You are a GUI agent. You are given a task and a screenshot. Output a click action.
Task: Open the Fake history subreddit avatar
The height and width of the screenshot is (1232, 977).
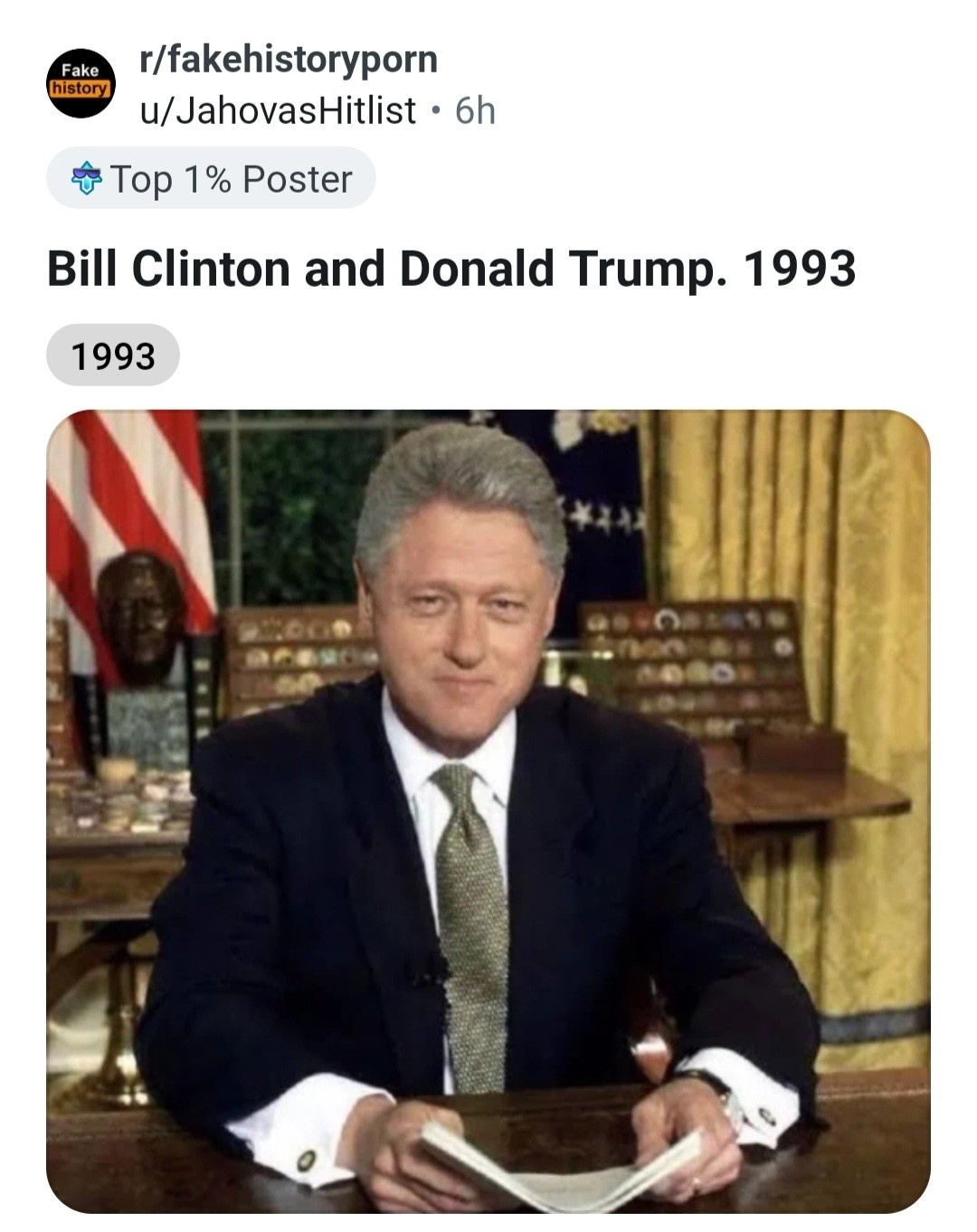tap(81, 84)
